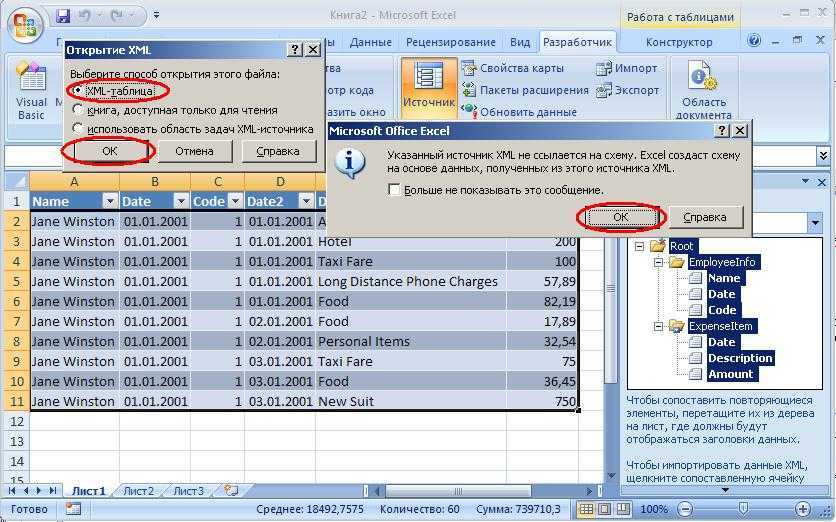Open the Рецензирование ribbon tab
The height and width of the screenshot is (522, 836).
[451, 42]
